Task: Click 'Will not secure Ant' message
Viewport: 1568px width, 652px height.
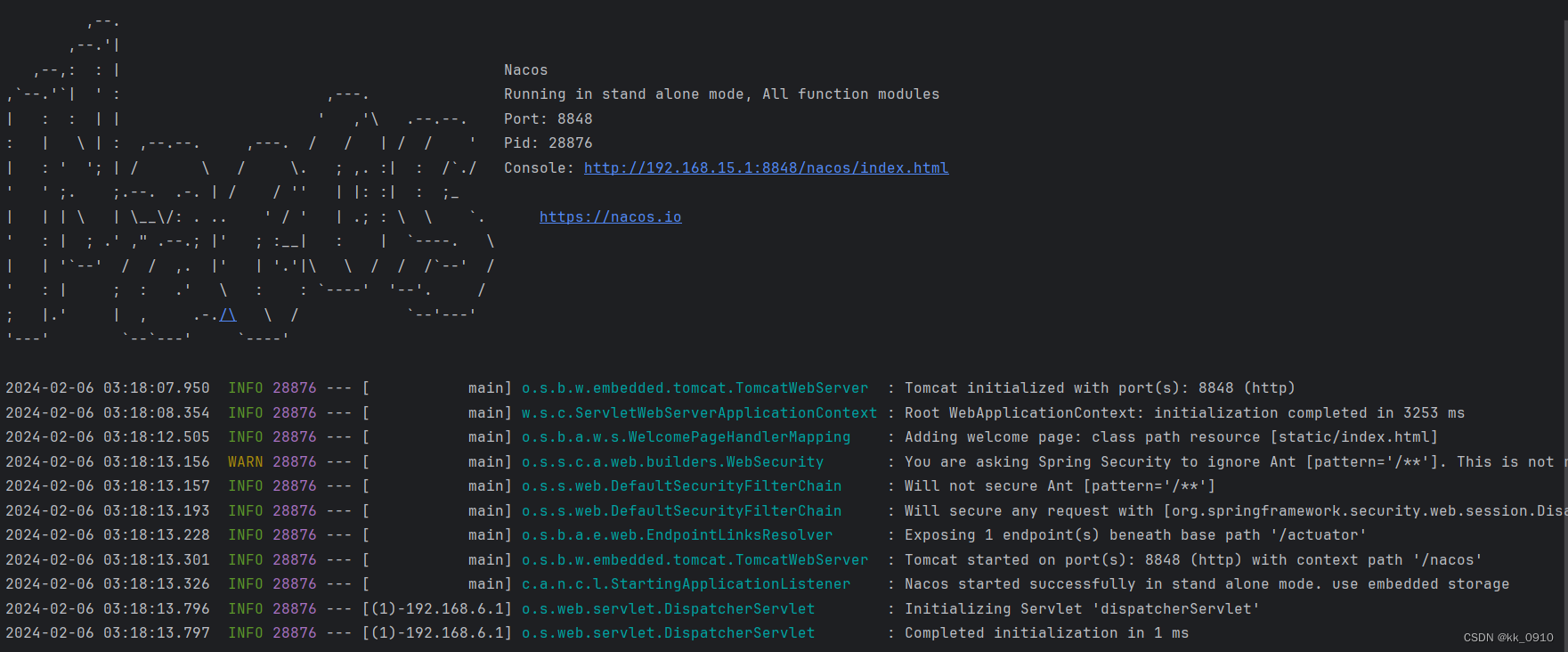Action: point(1060,486)
